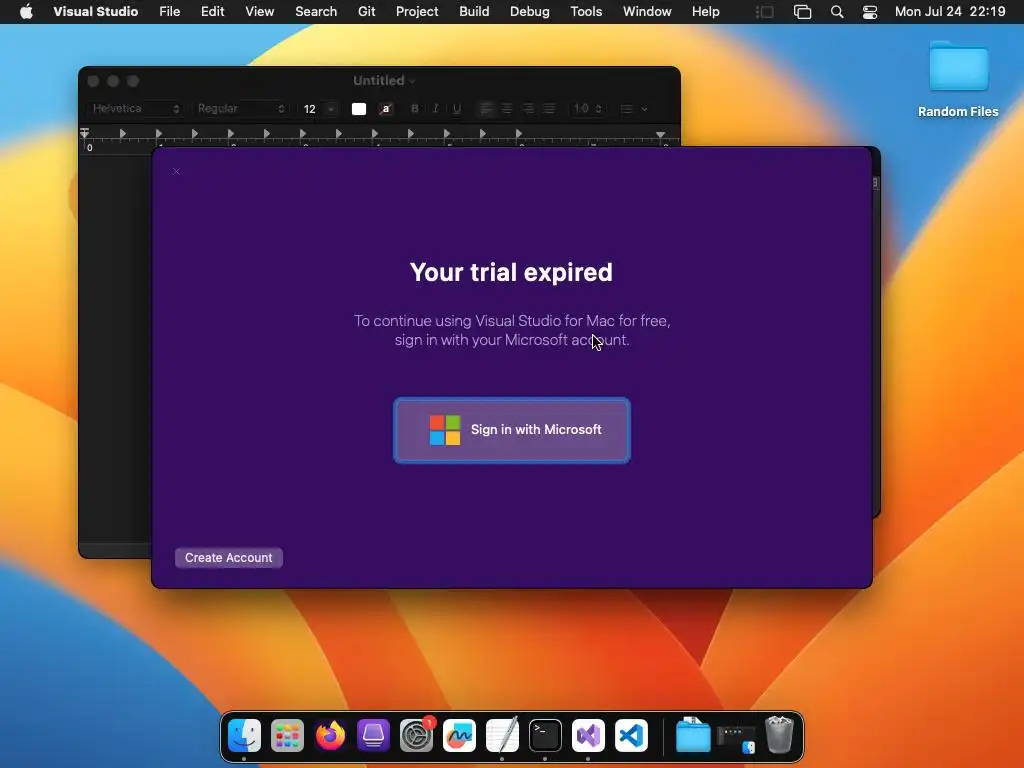Open the Tools menu
1024x768 pixels.
[586, 12]
